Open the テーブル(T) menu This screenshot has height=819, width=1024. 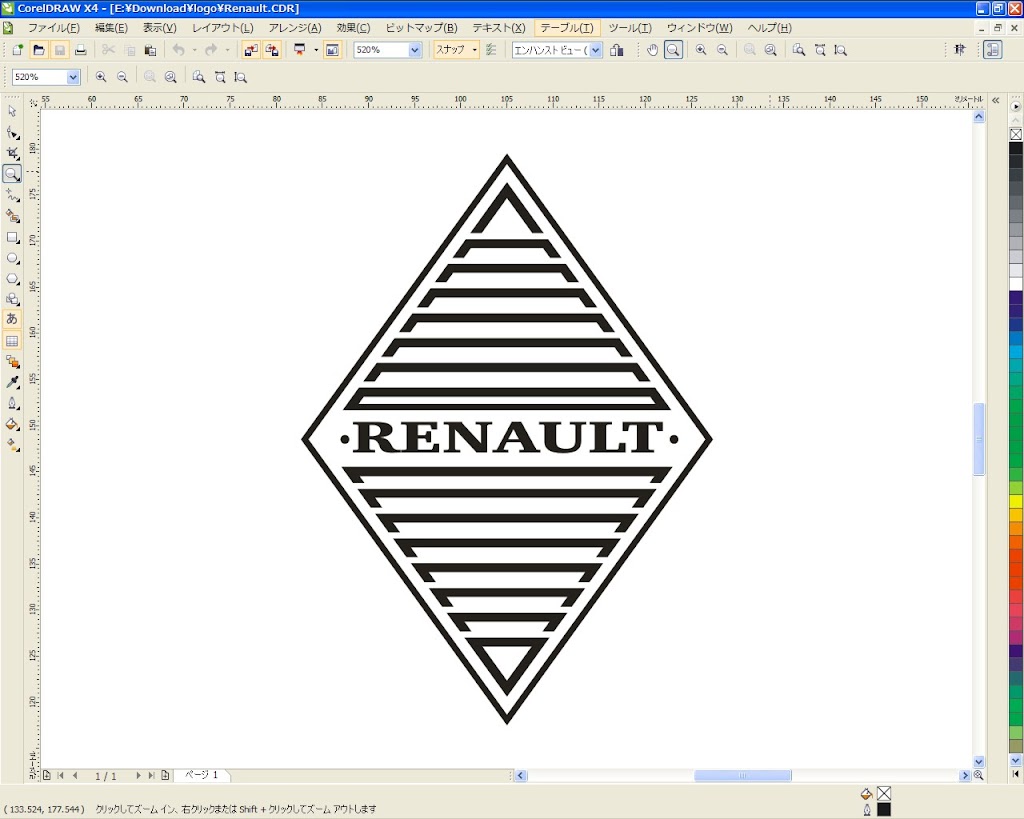[567, 28]
